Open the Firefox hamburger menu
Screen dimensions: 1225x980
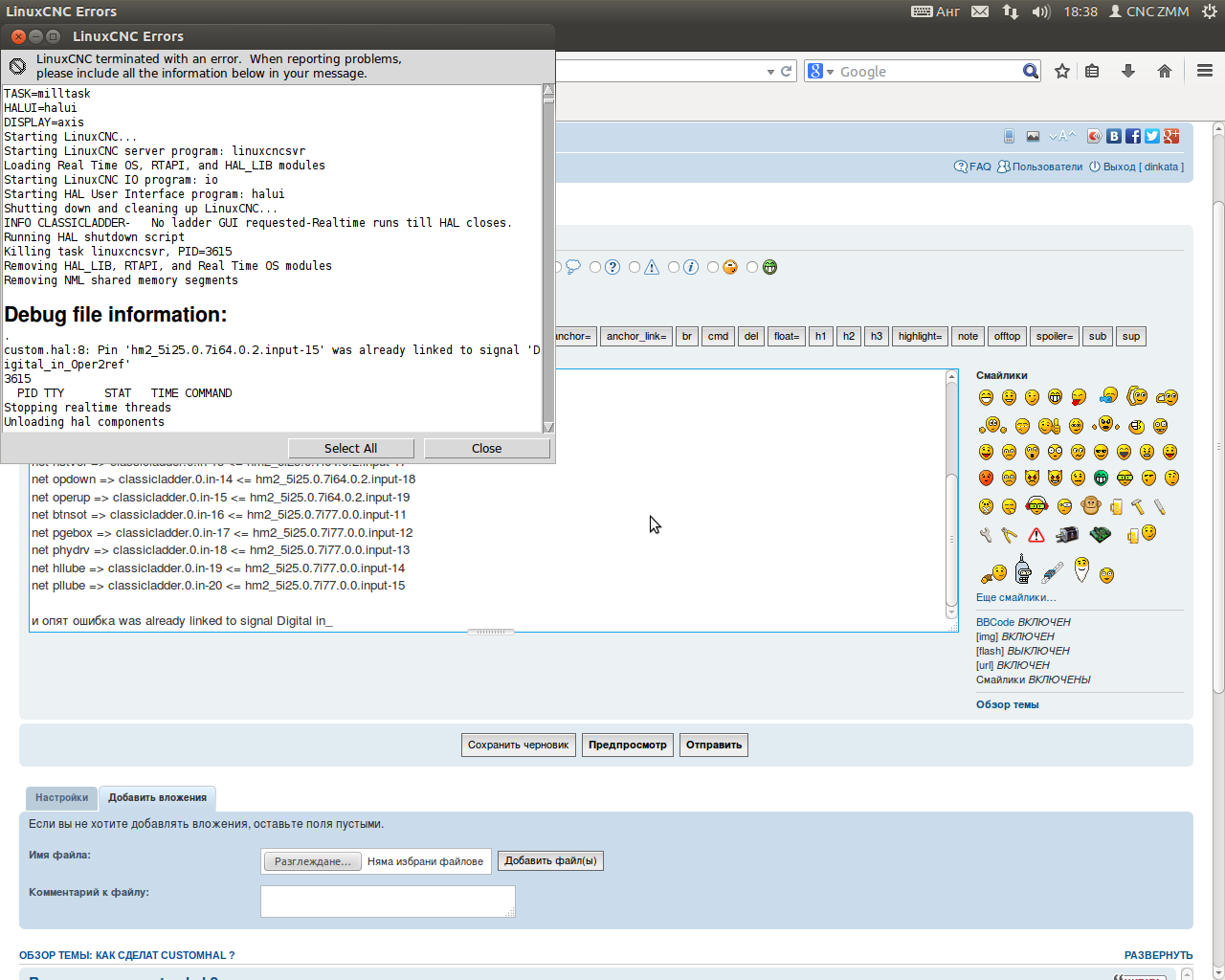point(1205,72)
